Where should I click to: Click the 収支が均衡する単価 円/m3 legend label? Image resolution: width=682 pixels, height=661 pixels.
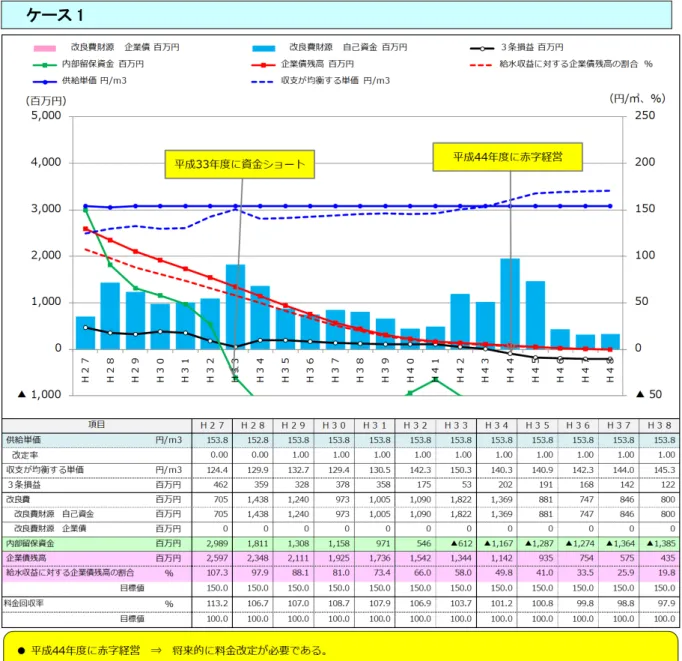(x=335, y=80)
